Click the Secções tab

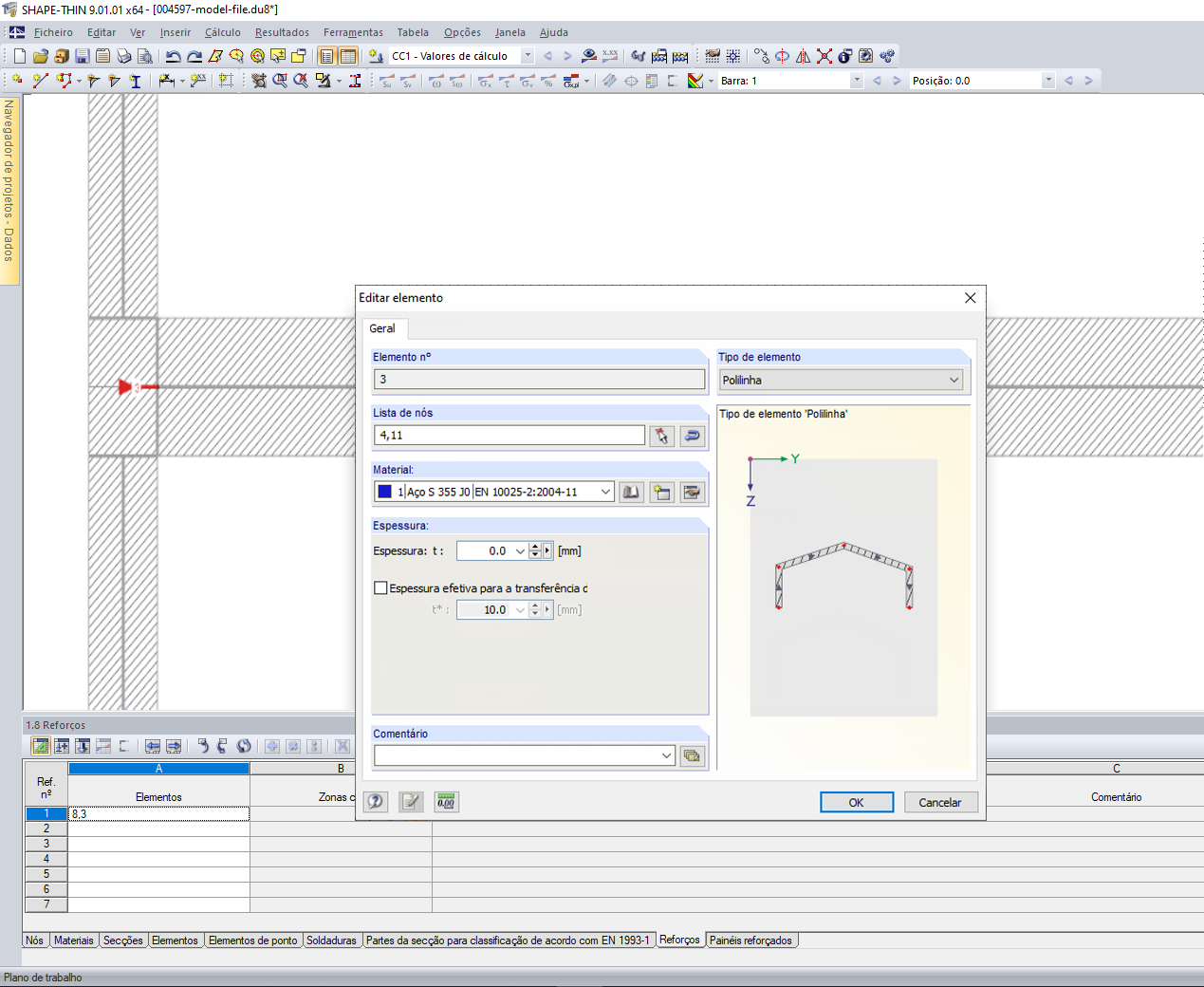123,940
